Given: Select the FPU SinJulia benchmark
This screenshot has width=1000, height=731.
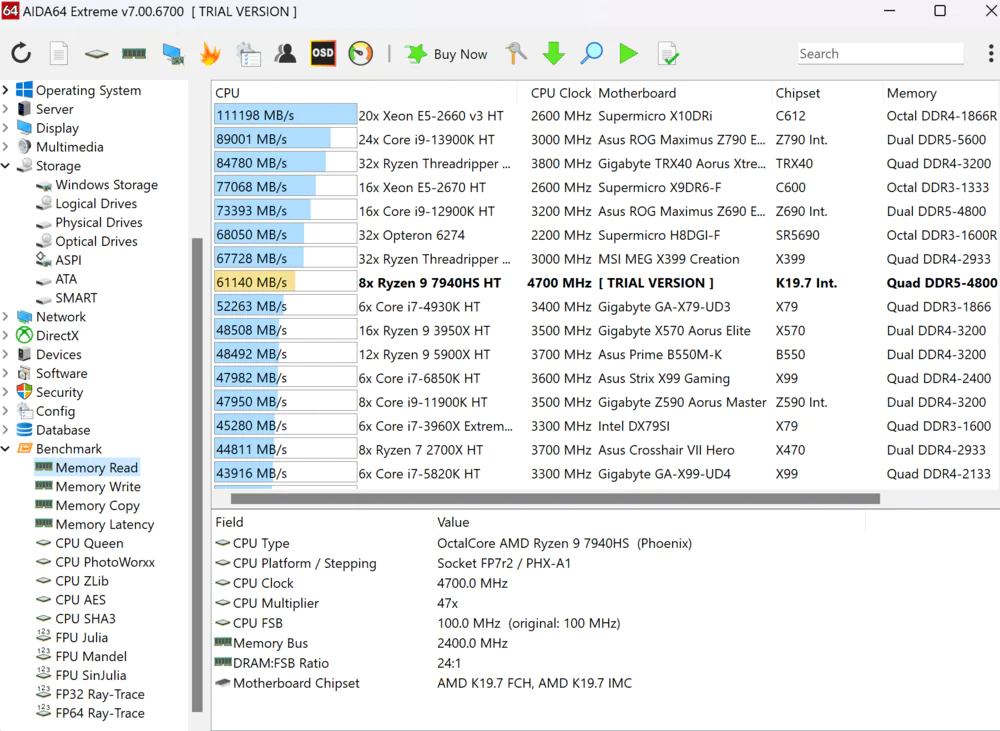Looking at the screenshot, I should click(81, 675).
